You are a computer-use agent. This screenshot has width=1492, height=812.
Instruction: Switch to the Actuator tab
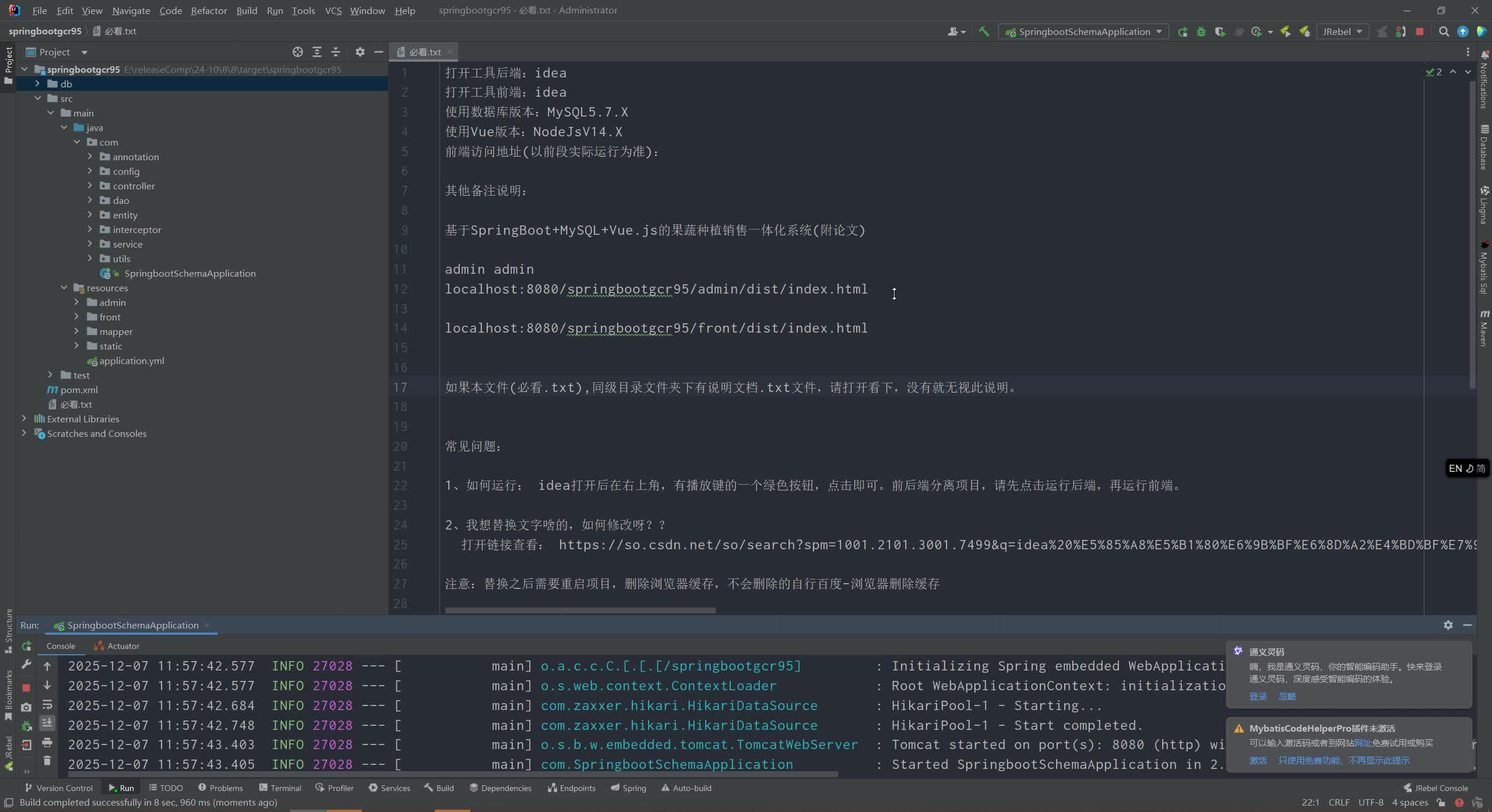click(x=123, y=645)
